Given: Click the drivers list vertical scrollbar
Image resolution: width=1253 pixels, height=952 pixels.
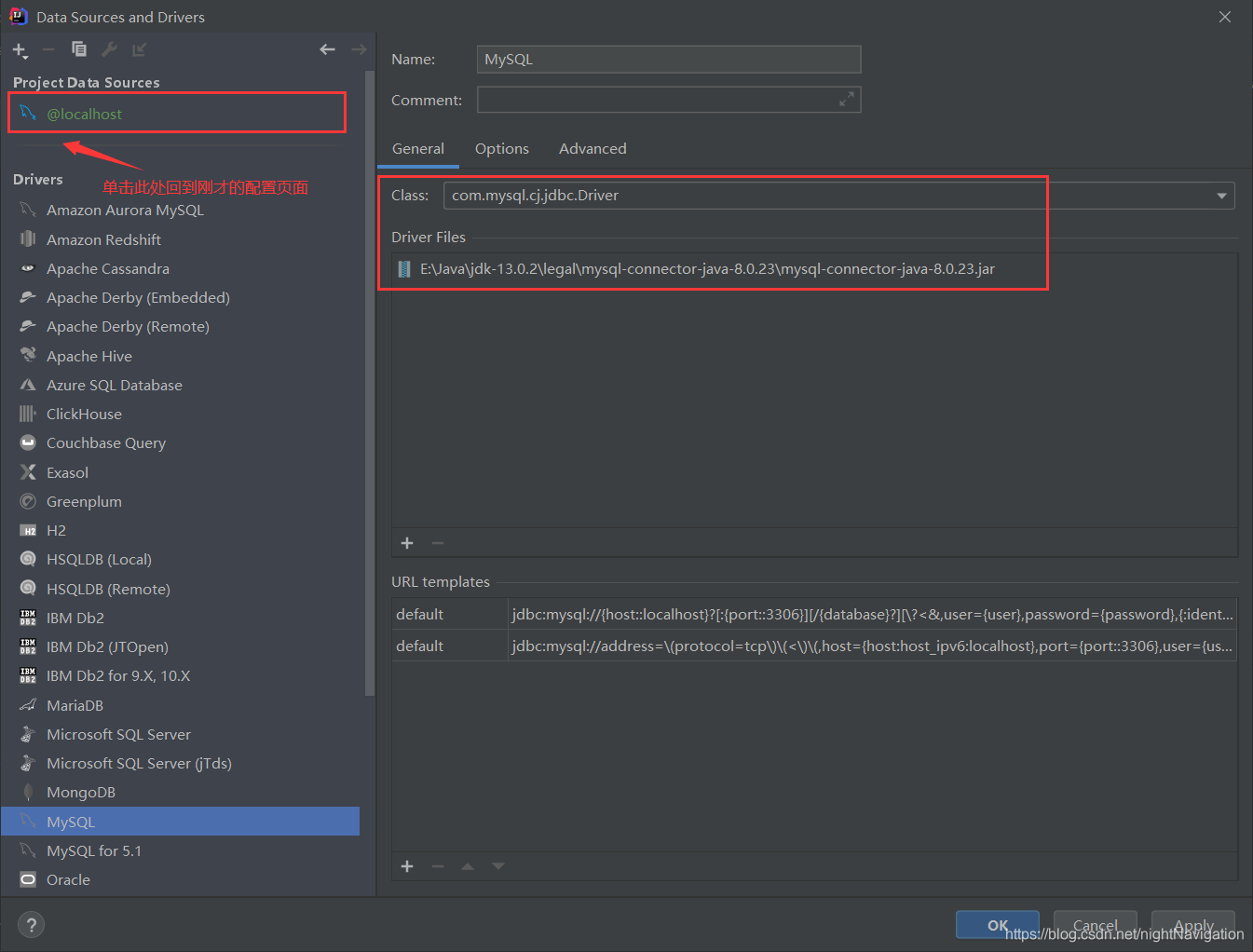Looking at the screenshot, I should (369, 382).
